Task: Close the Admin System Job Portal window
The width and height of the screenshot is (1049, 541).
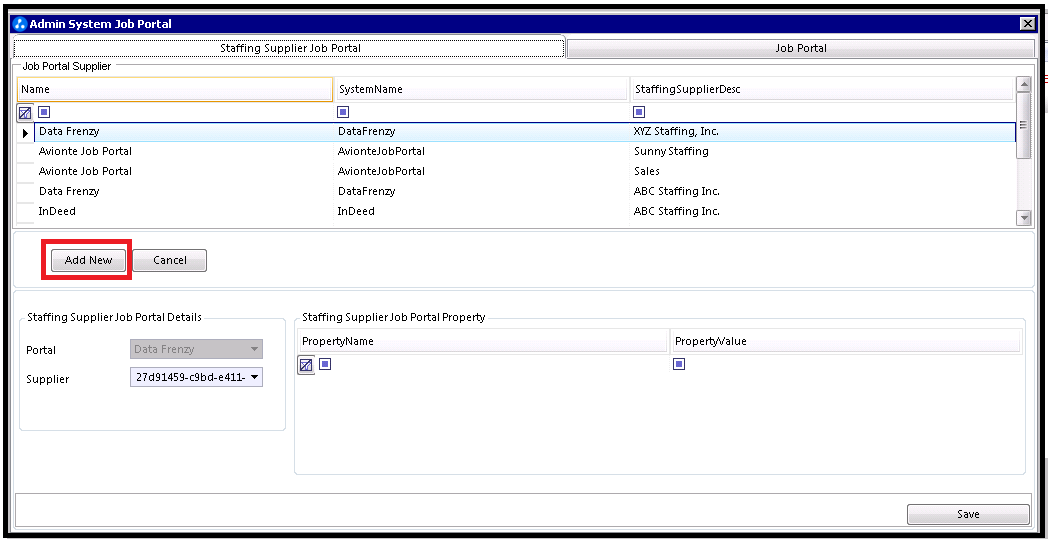Action: pyautogui.click(x=1028, y=24)
